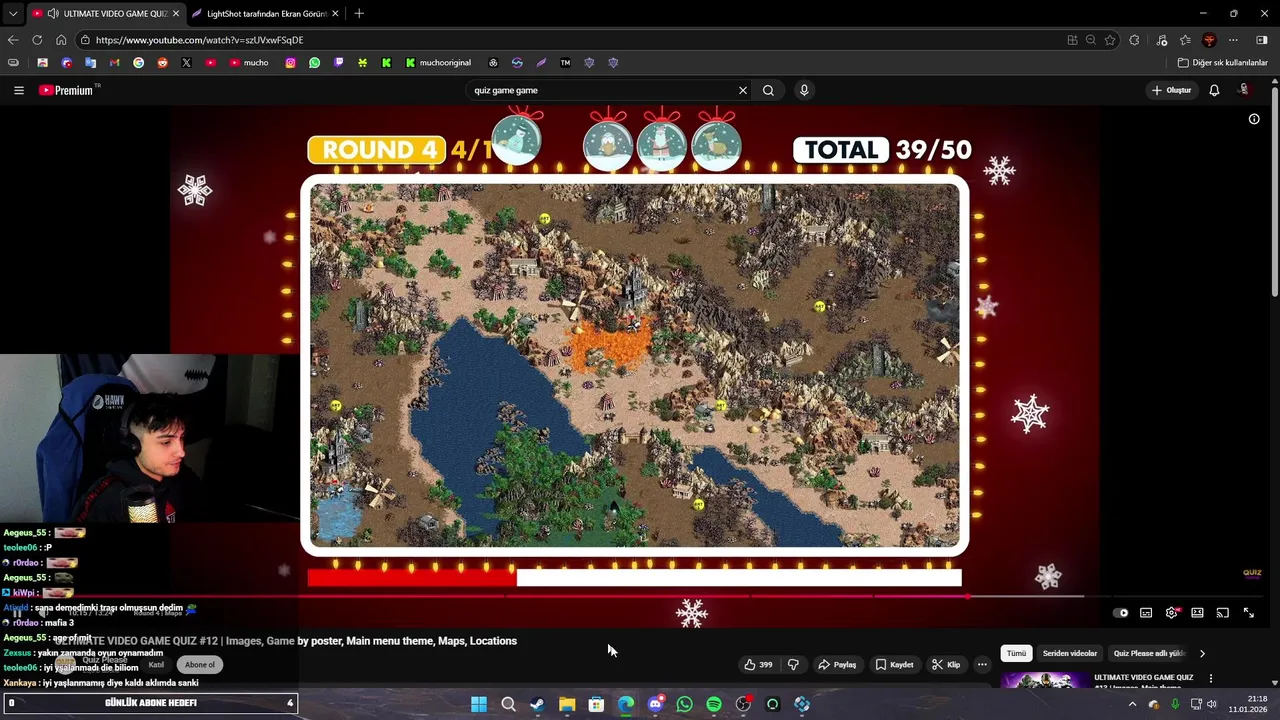Open the Reddit bookmark icon

coord(162,62)
